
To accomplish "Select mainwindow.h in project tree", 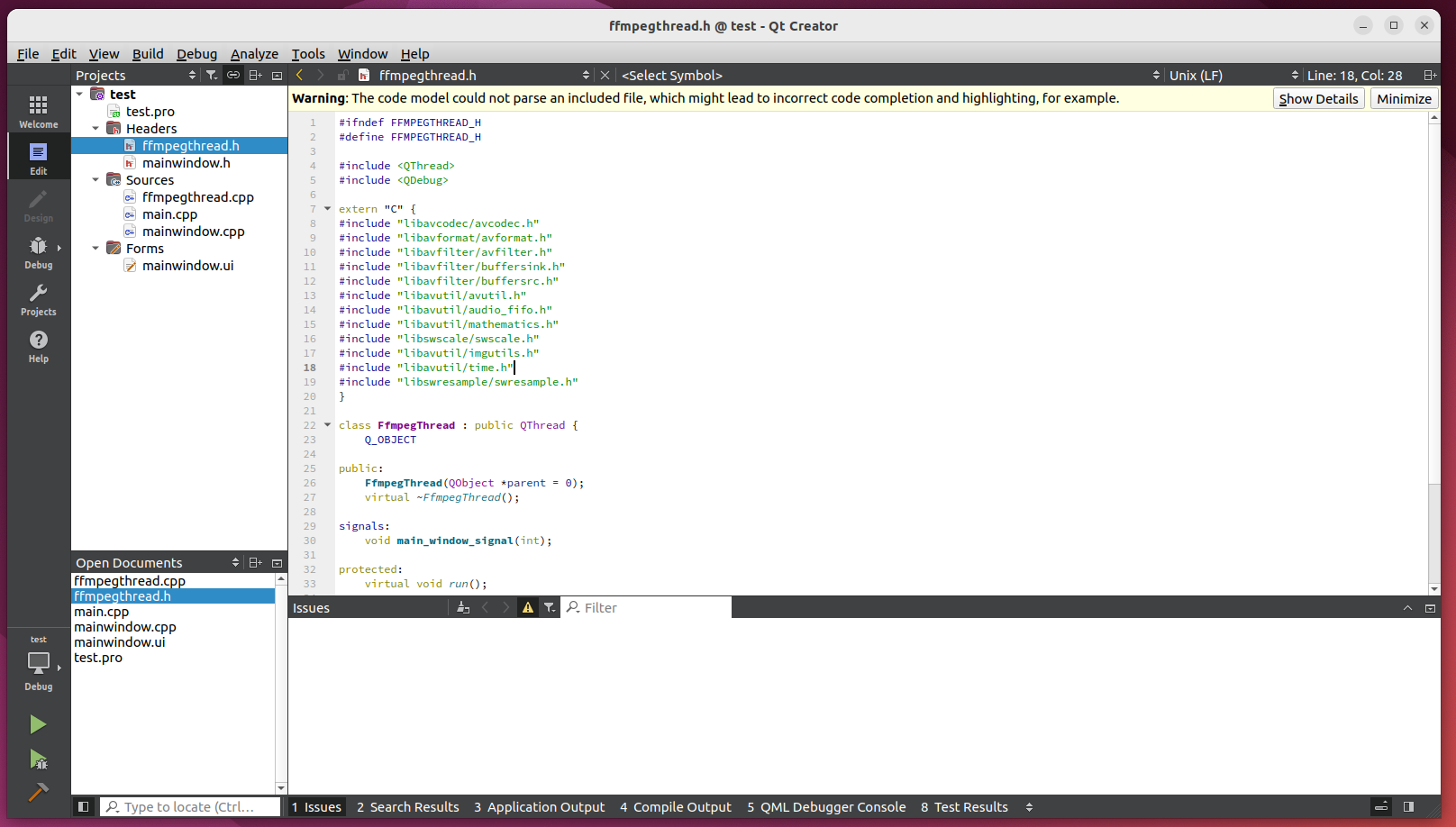I will coord(186,163).
